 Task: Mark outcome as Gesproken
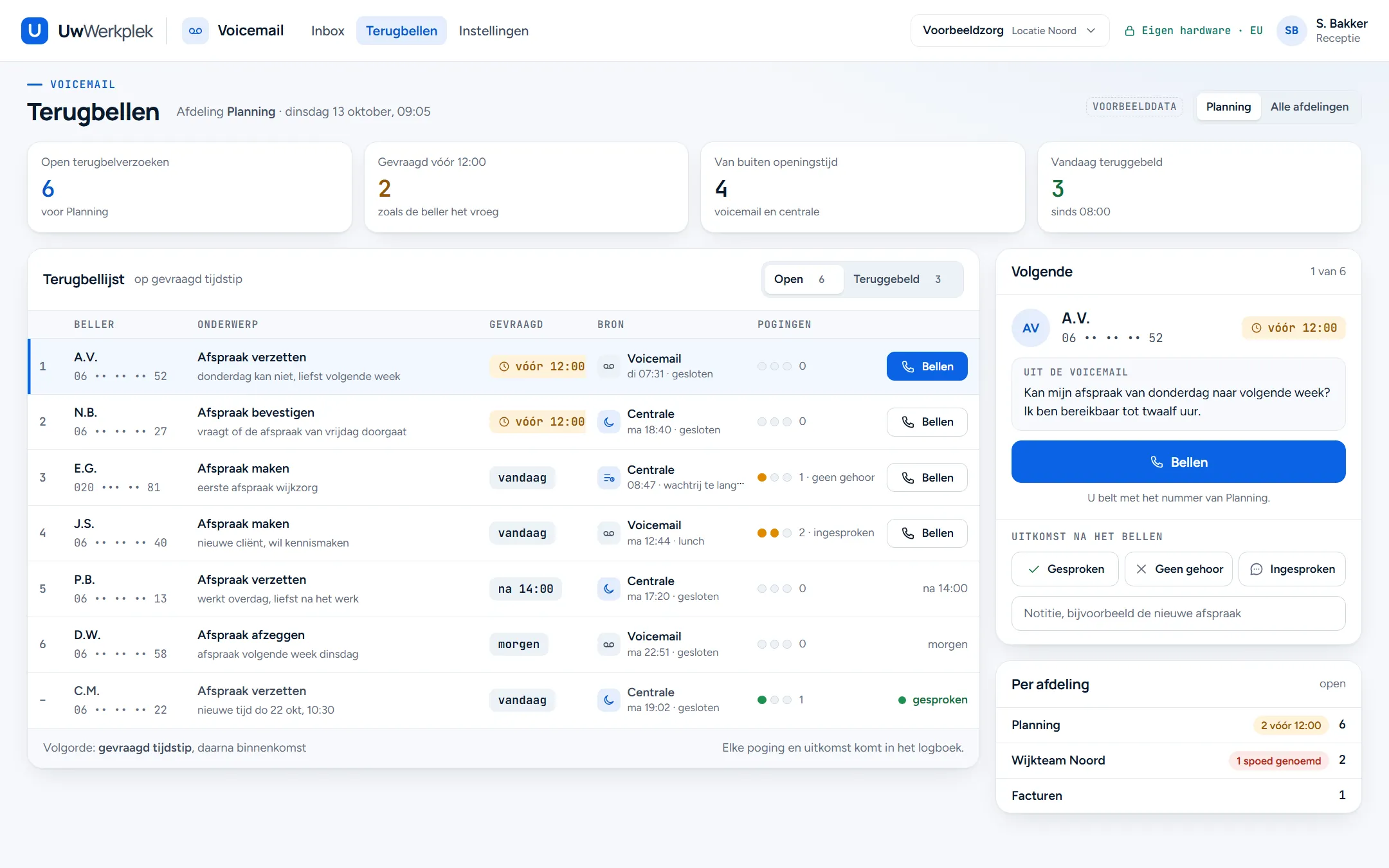1065,569
